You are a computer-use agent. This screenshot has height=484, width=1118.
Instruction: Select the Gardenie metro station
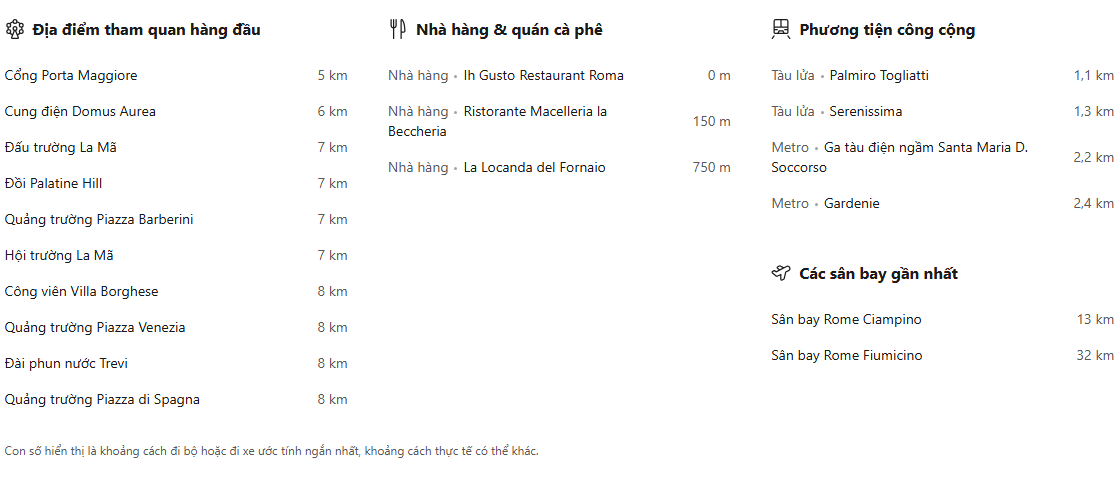(852, 204)
